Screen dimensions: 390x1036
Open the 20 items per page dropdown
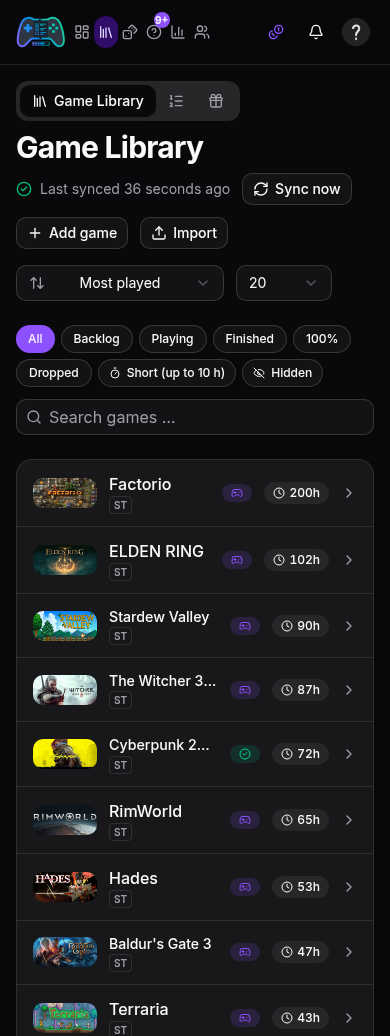(x=284, y=283)
